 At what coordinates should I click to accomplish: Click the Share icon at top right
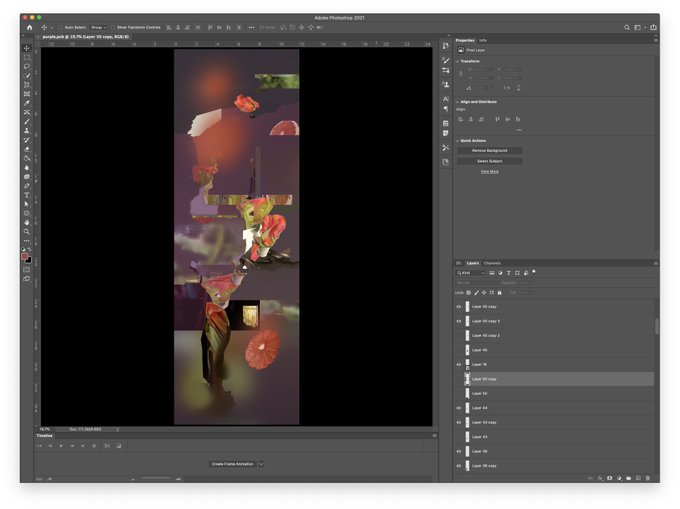point(653,27)
